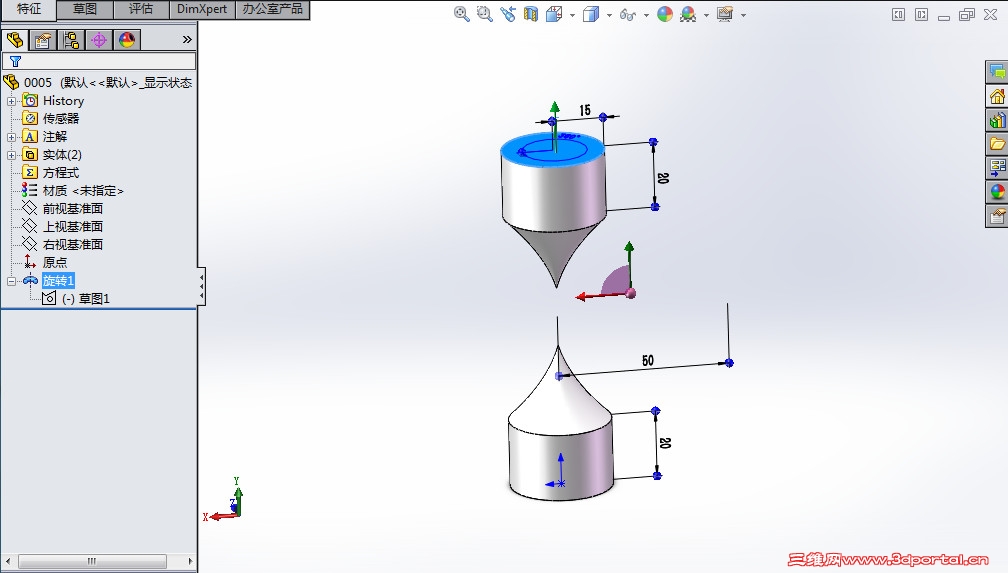Image resolution: width=1008 pixels, height=573 pixels.
Task: Select the 上视基准面 top plane
Action: [73, 226]
